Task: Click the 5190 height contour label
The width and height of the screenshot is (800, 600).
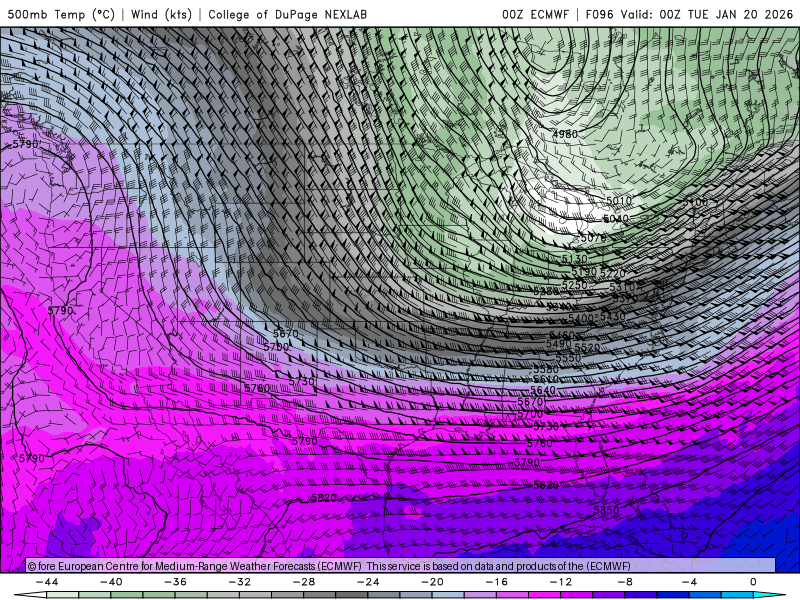Action: pyautogui.click(x=584, y=271)
